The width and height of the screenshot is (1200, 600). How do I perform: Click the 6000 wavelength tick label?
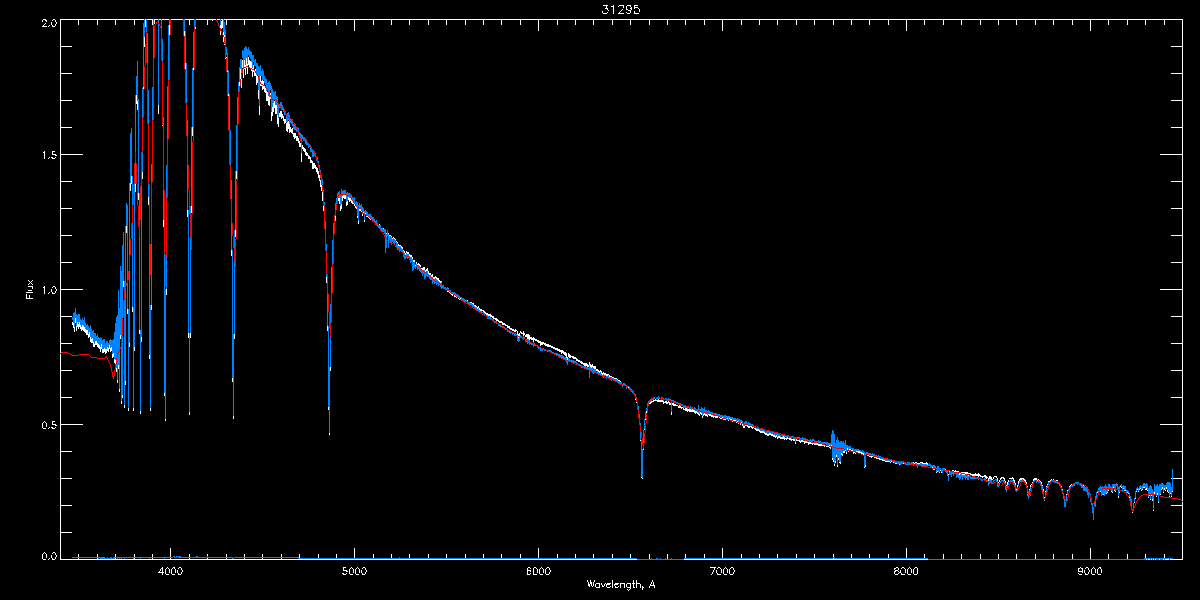538,571
